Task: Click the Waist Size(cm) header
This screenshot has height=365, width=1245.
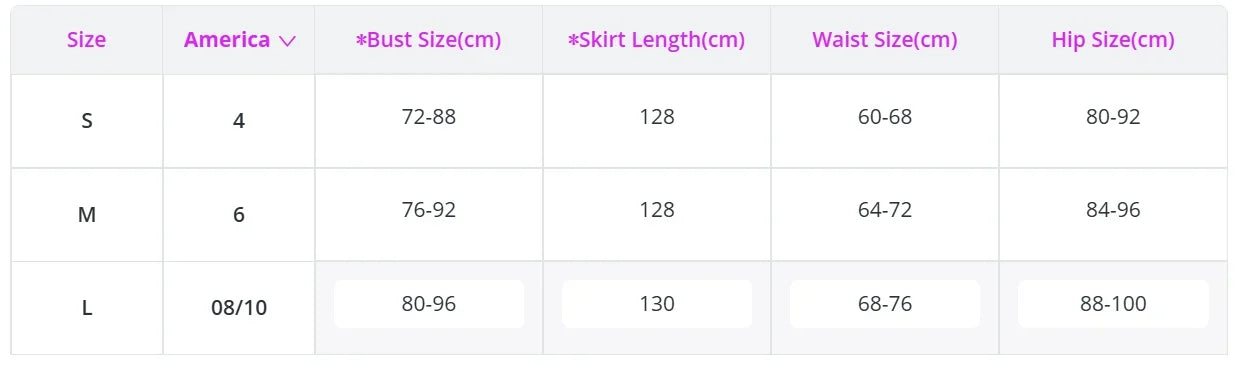Action: pyautogui.click(x=885, y=40)
